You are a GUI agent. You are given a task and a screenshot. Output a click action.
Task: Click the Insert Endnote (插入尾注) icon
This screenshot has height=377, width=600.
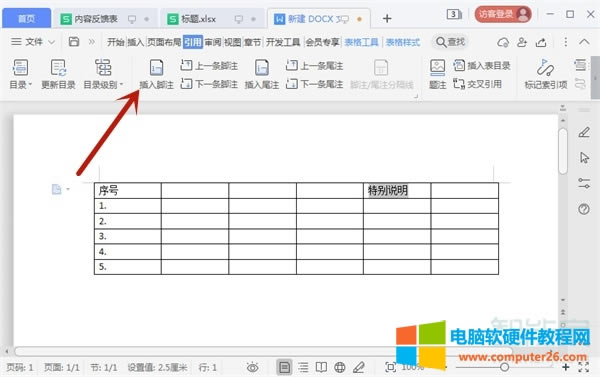point(262,68)
